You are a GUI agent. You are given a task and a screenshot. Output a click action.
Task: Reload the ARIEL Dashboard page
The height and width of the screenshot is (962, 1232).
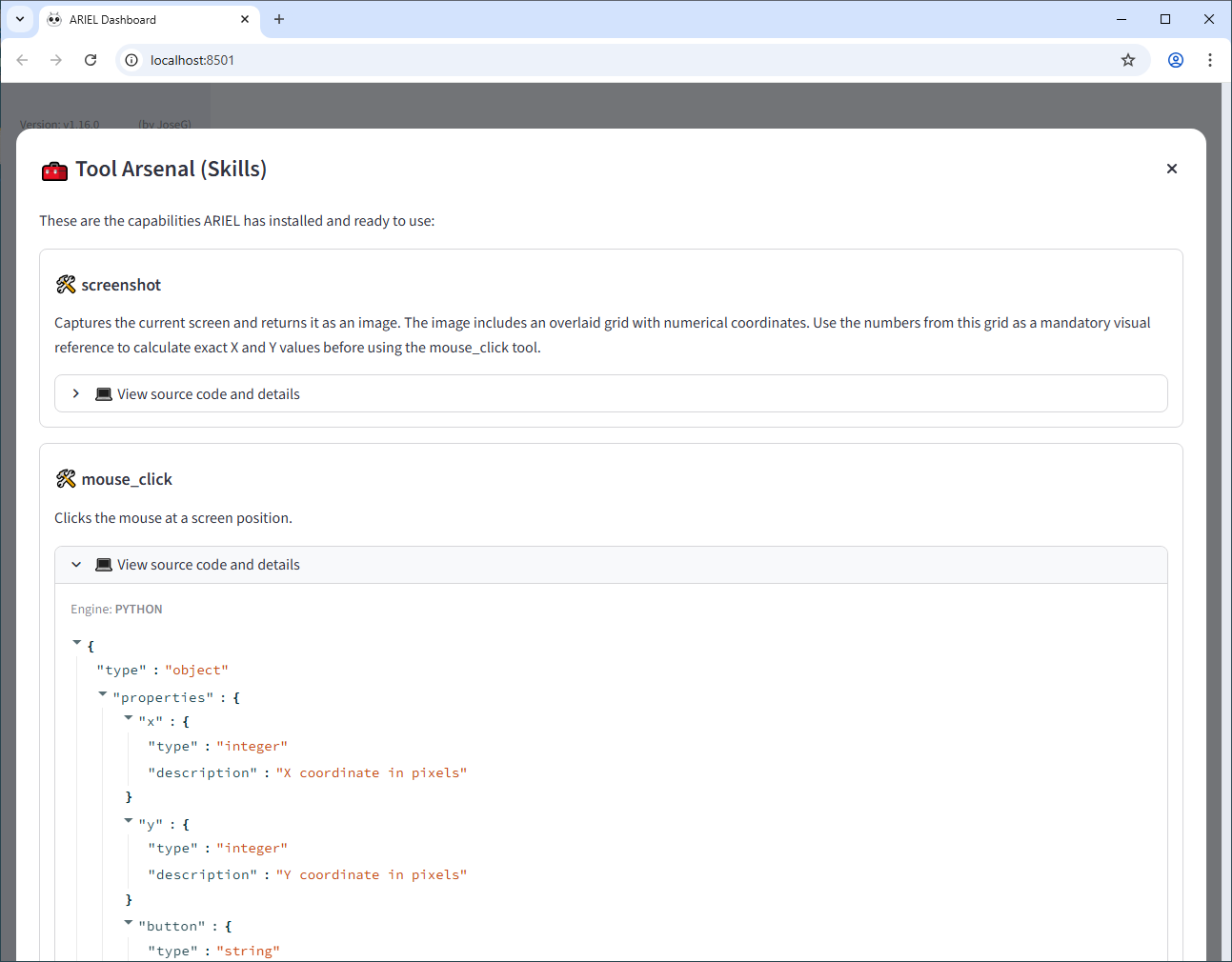(91, 60)
